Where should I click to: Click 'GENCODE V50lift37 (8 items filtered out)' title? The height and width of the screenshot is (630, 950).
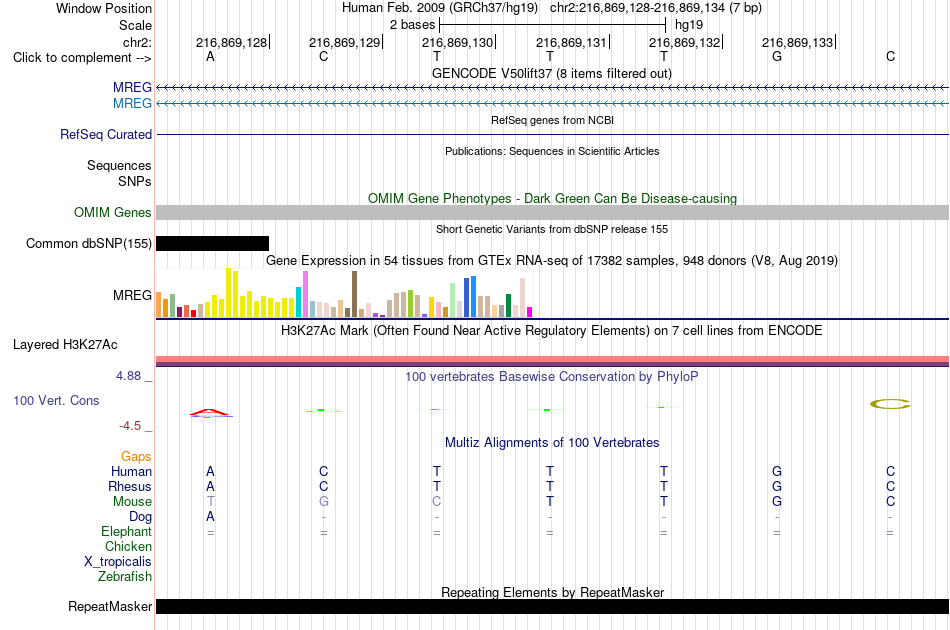pyautogui.click(x=552, y=73)
